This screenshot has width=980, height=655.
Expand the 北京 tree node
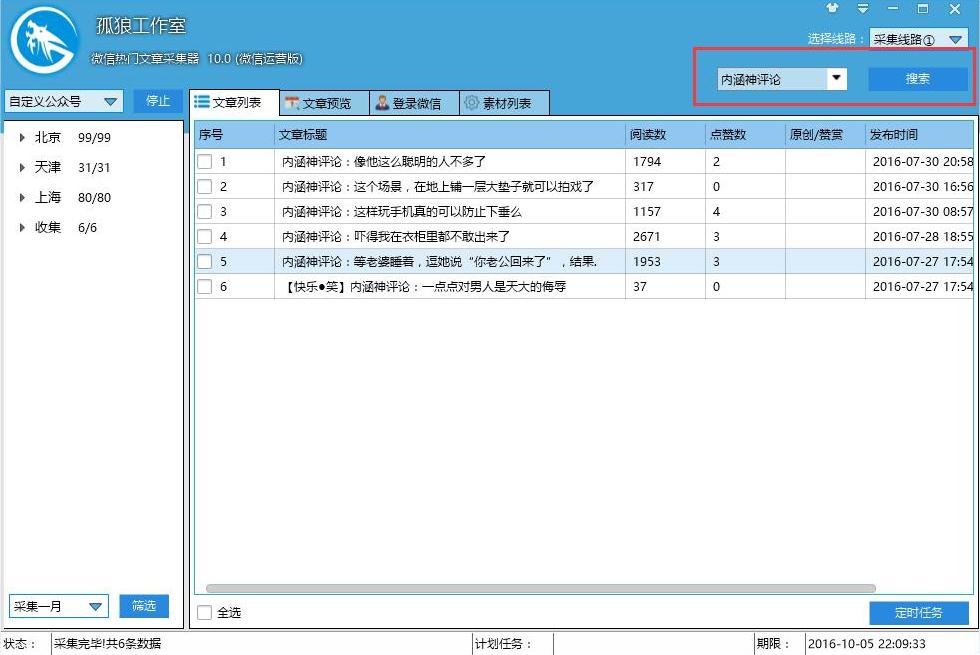(22, 138)
